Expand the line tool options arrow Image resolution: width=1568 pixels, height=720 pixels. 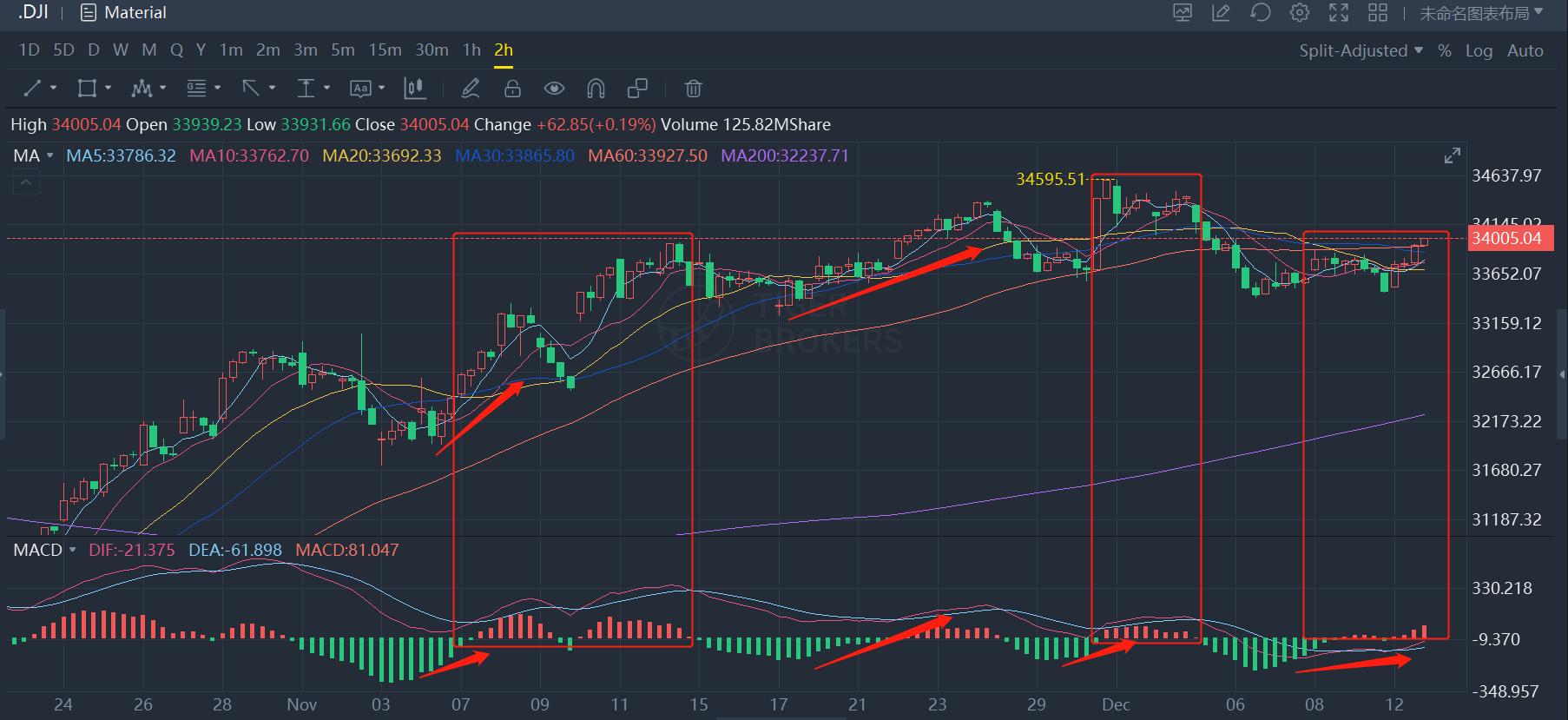click(53, 88)
